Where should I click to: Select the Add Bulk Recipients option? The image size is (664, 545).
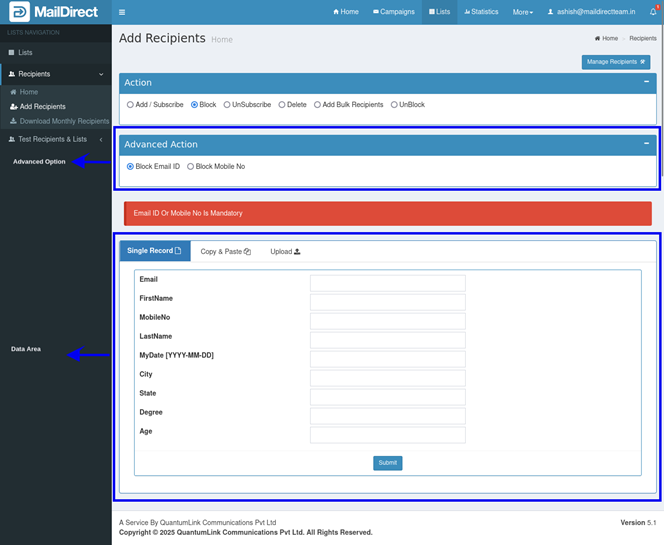tap(316, 105)
